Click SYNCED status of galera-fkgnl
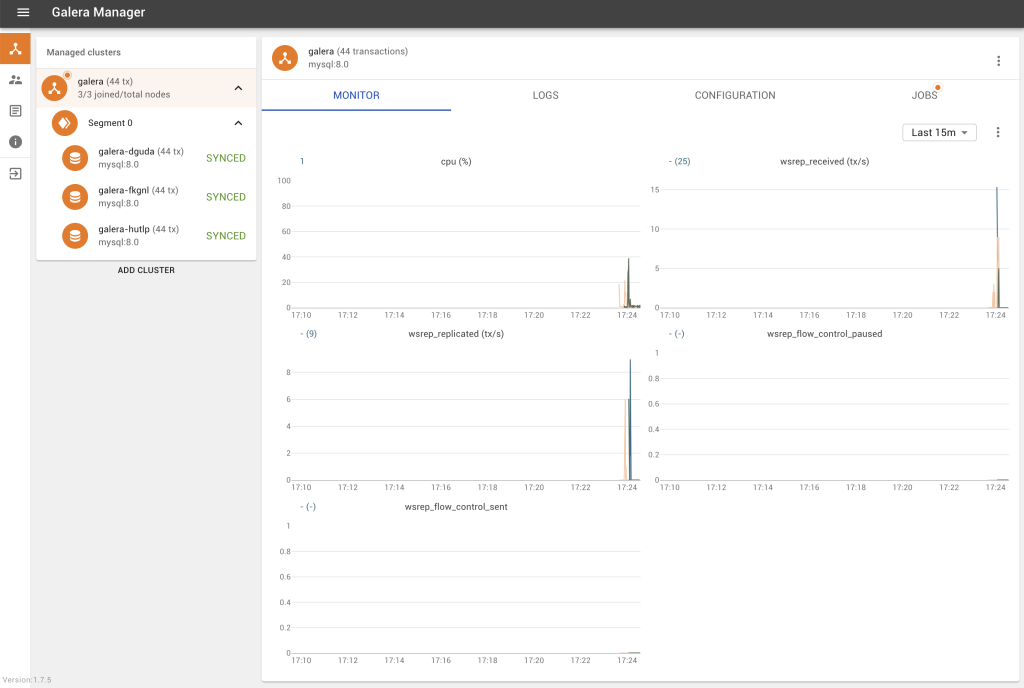The image size is (1024, 688). coord(226,196)
